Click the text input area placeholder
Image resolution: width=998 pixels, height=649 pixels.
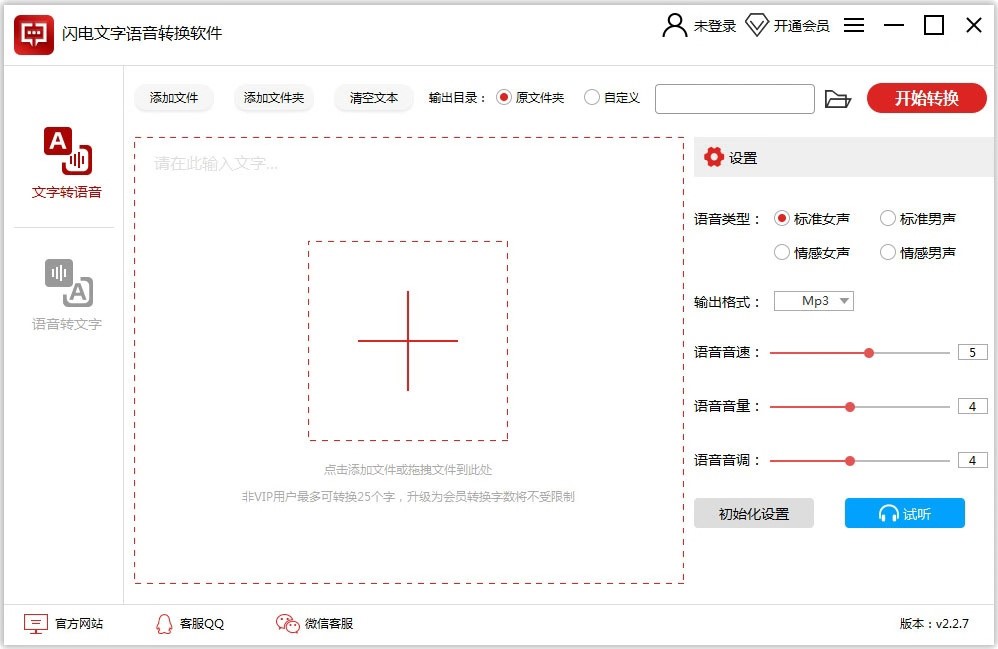coord(216,164)
